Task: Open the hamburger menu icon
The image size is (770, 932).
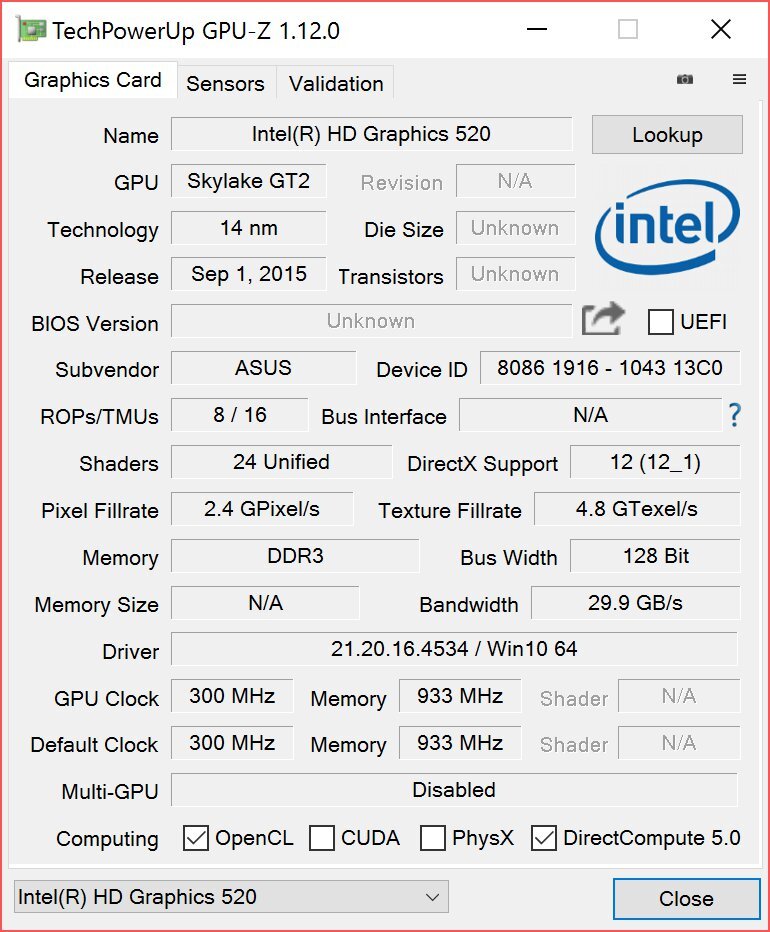Action: [738, 79]
